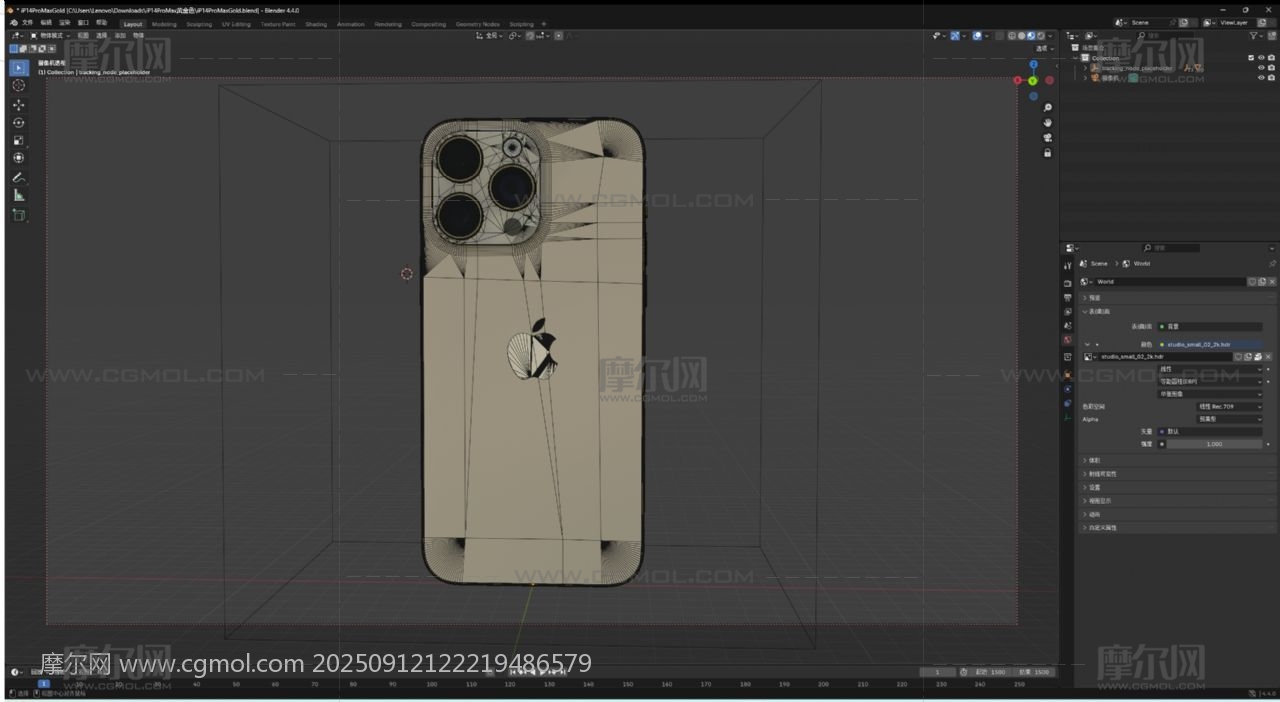
Task: Open the 单张图像 source dropdown
Action: point(1210,394)
